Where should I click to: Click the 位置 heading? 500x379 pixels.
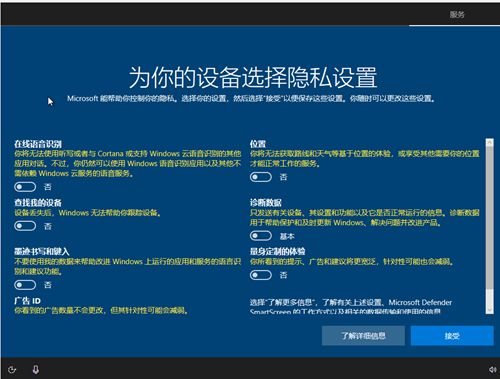(x=258, y=144)
